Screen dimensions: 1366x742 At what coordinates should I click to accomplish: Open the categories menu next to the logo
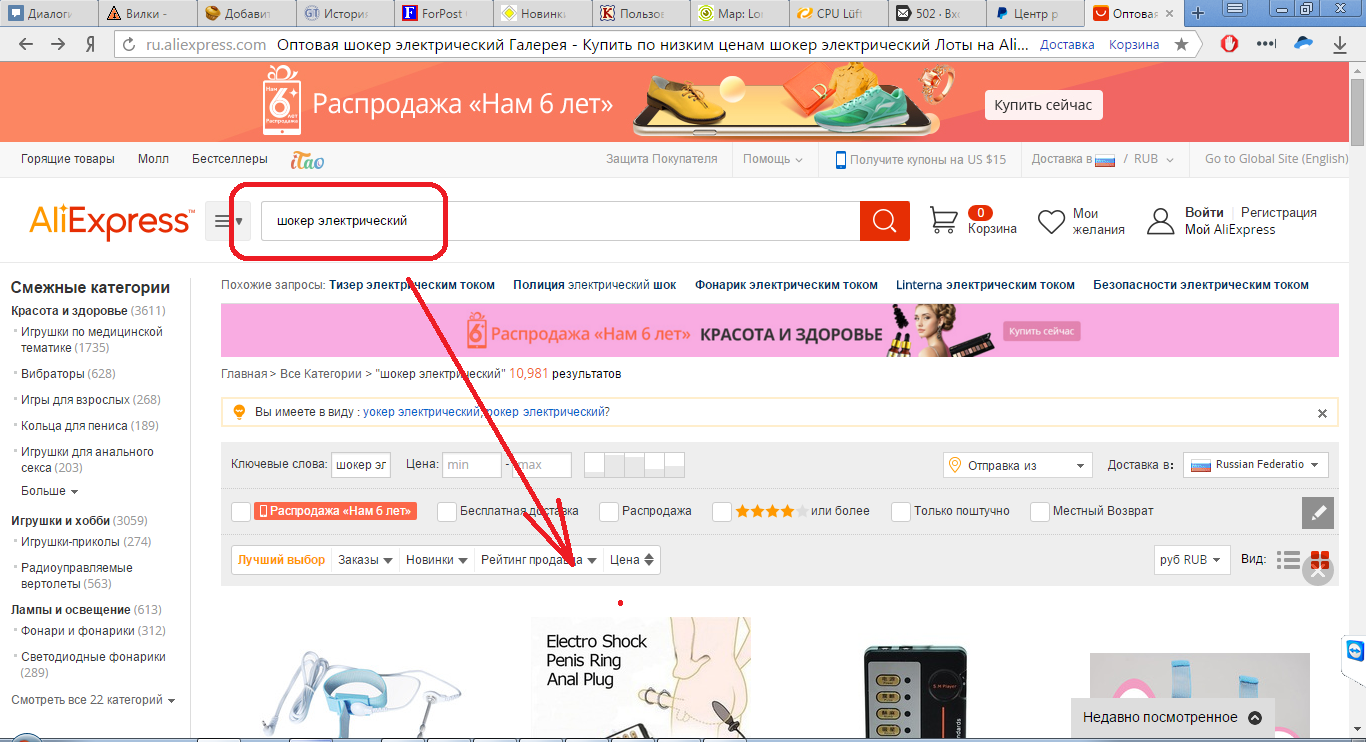226,221
